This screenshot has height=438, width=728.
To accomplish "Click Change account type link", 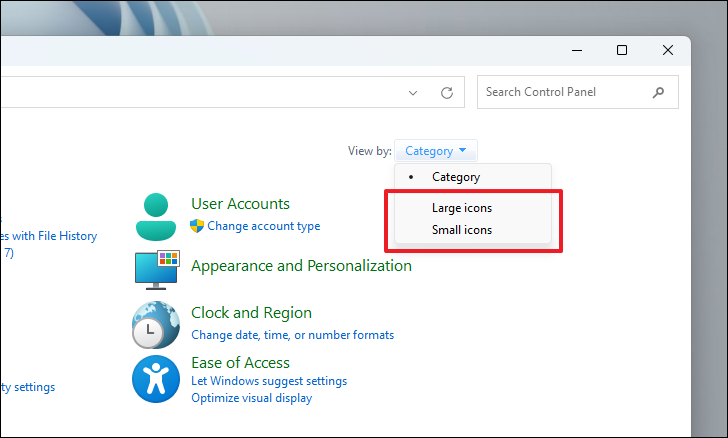I will 264,226.
